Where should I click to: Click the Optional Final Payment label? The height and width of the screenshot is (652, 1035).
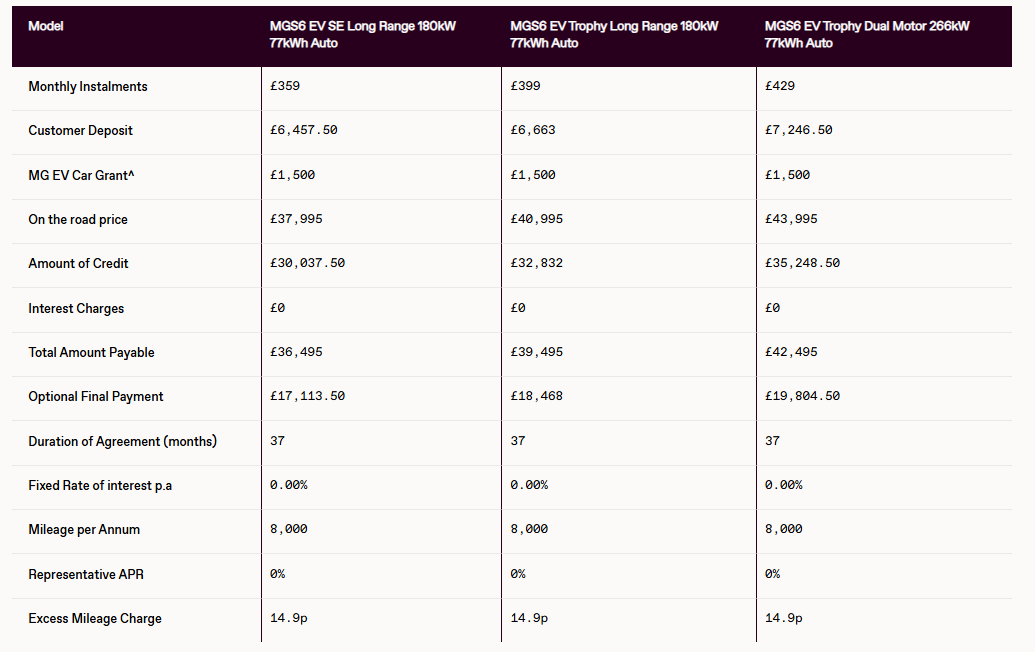click(96, 397)
